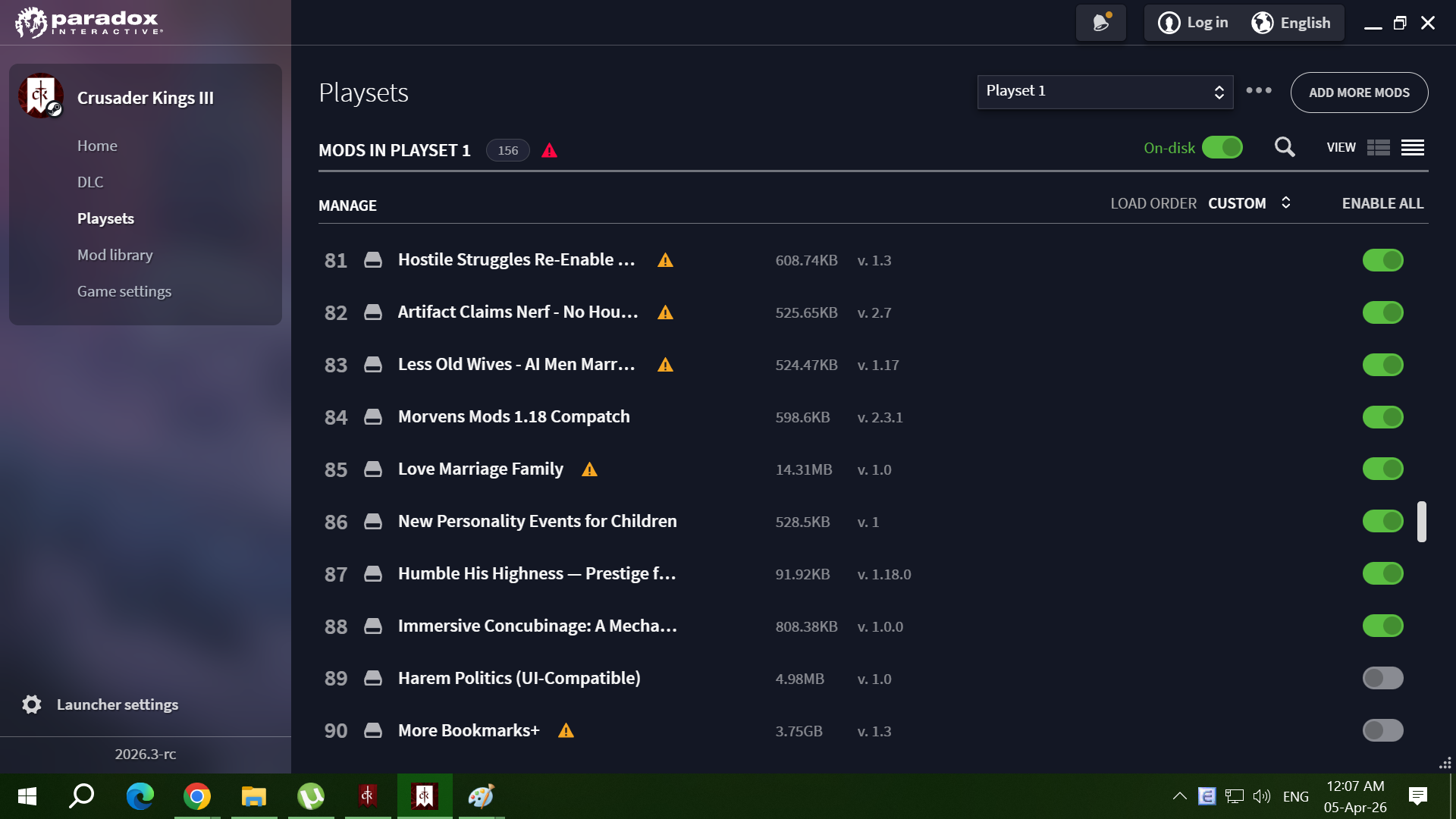The height and width of the screenshot is (819, 1456).
Task: Disable New Personality Events for Children
Action: (1383, 521)
